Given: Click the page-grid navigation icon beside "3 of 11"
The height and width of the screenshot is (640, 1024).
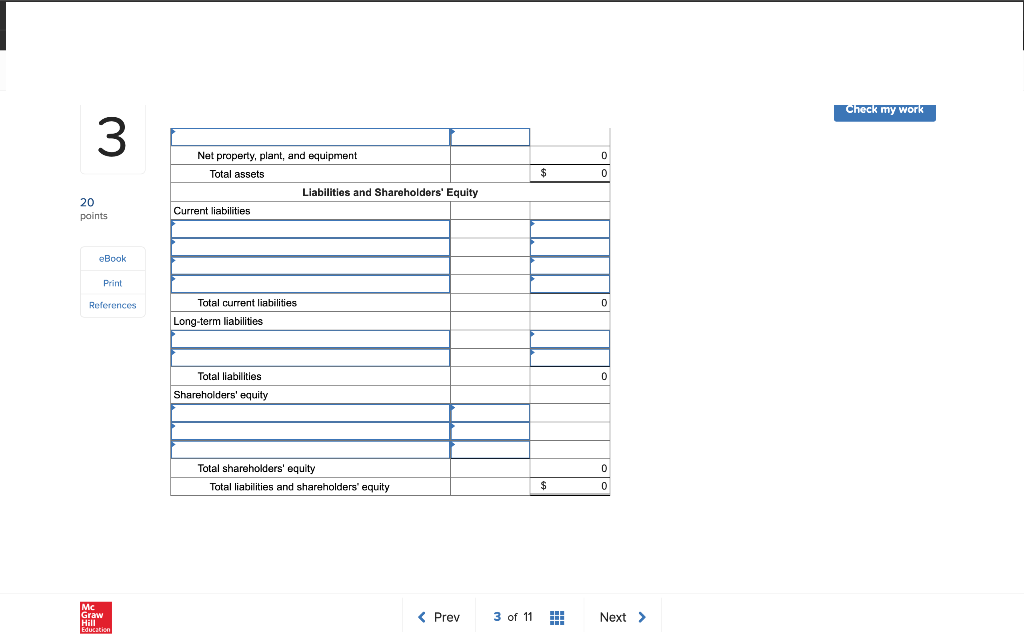Looking at the screenshot, I should click(557, 617).
